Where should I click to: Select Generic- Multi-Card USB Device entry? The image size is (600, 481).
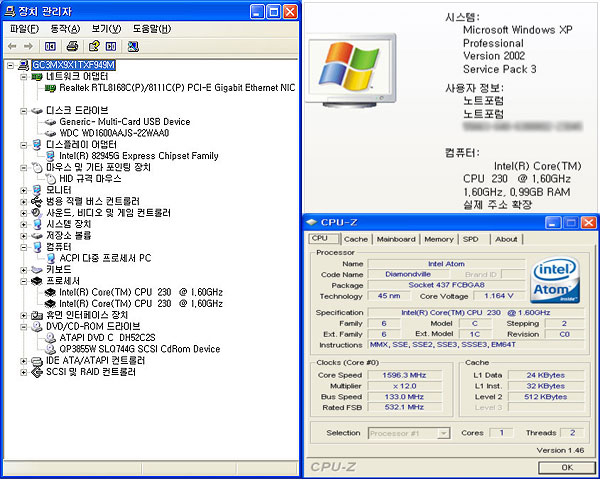[125, 122]
